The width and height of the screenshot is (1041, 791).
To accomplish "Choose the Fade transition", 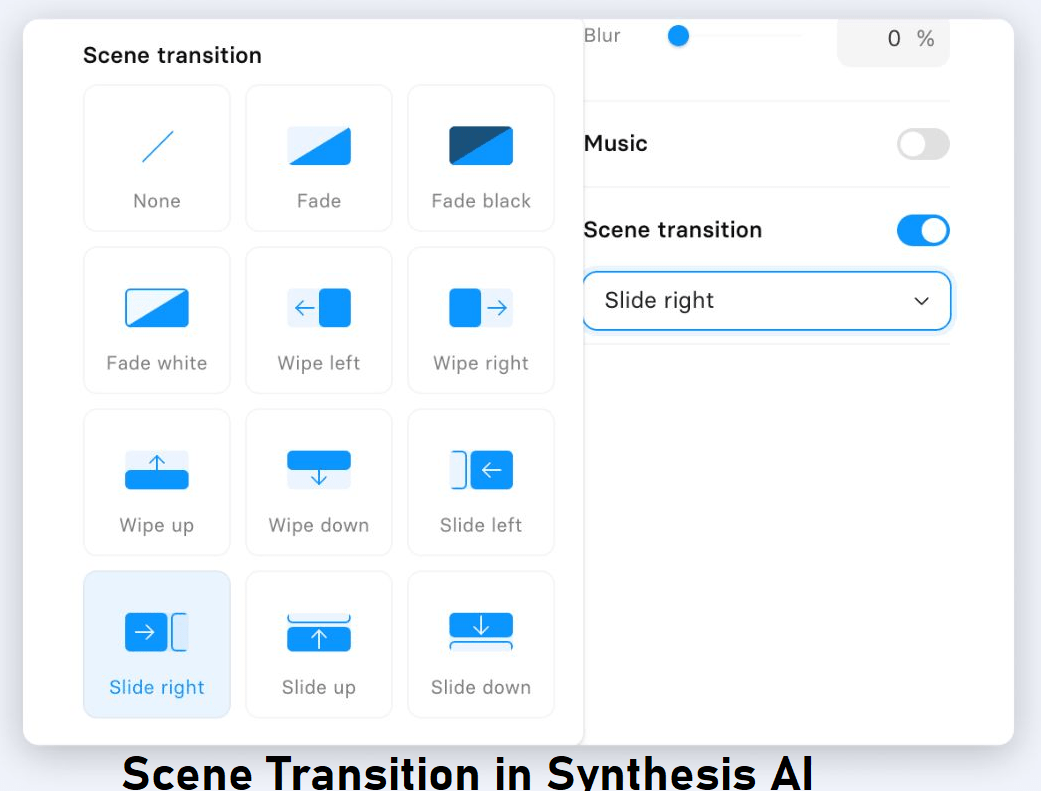I will tap(318, 158).
